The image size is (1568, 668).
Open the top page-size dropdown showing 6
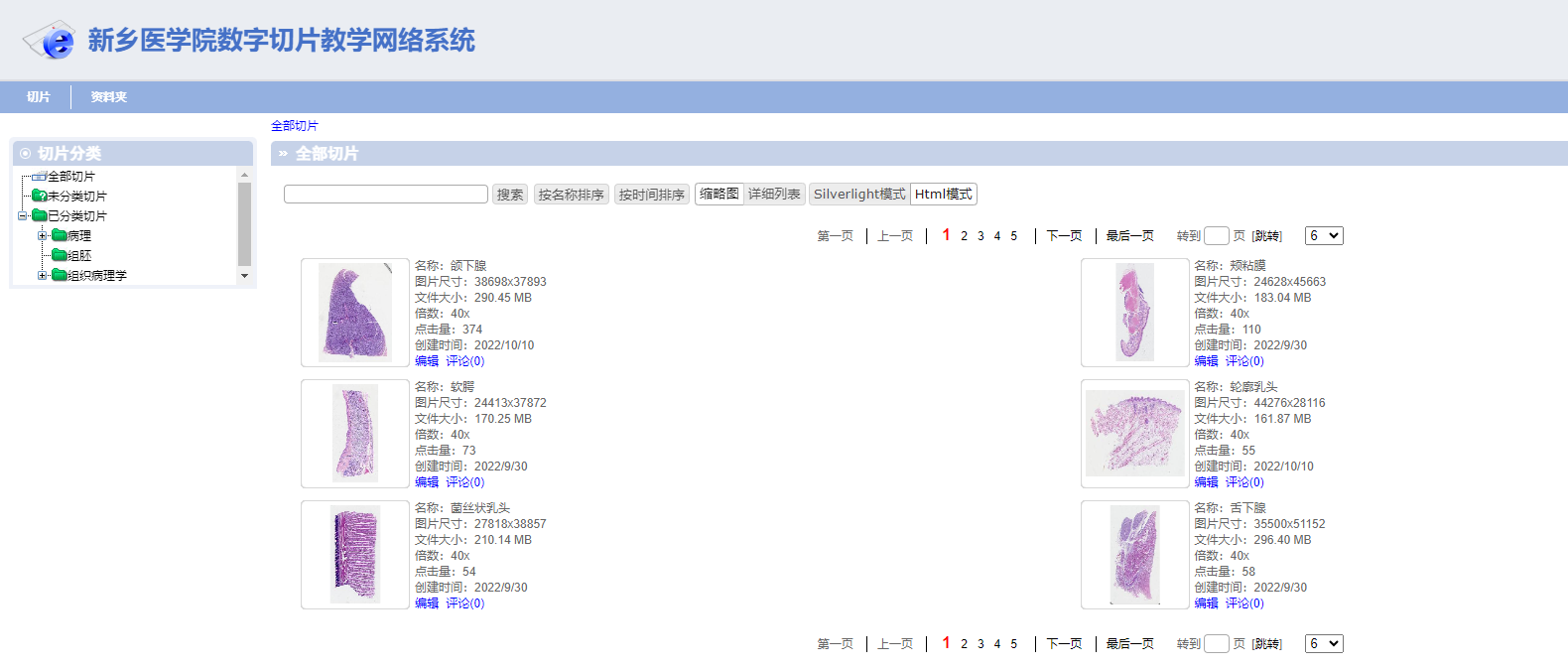pos(1324,236)
